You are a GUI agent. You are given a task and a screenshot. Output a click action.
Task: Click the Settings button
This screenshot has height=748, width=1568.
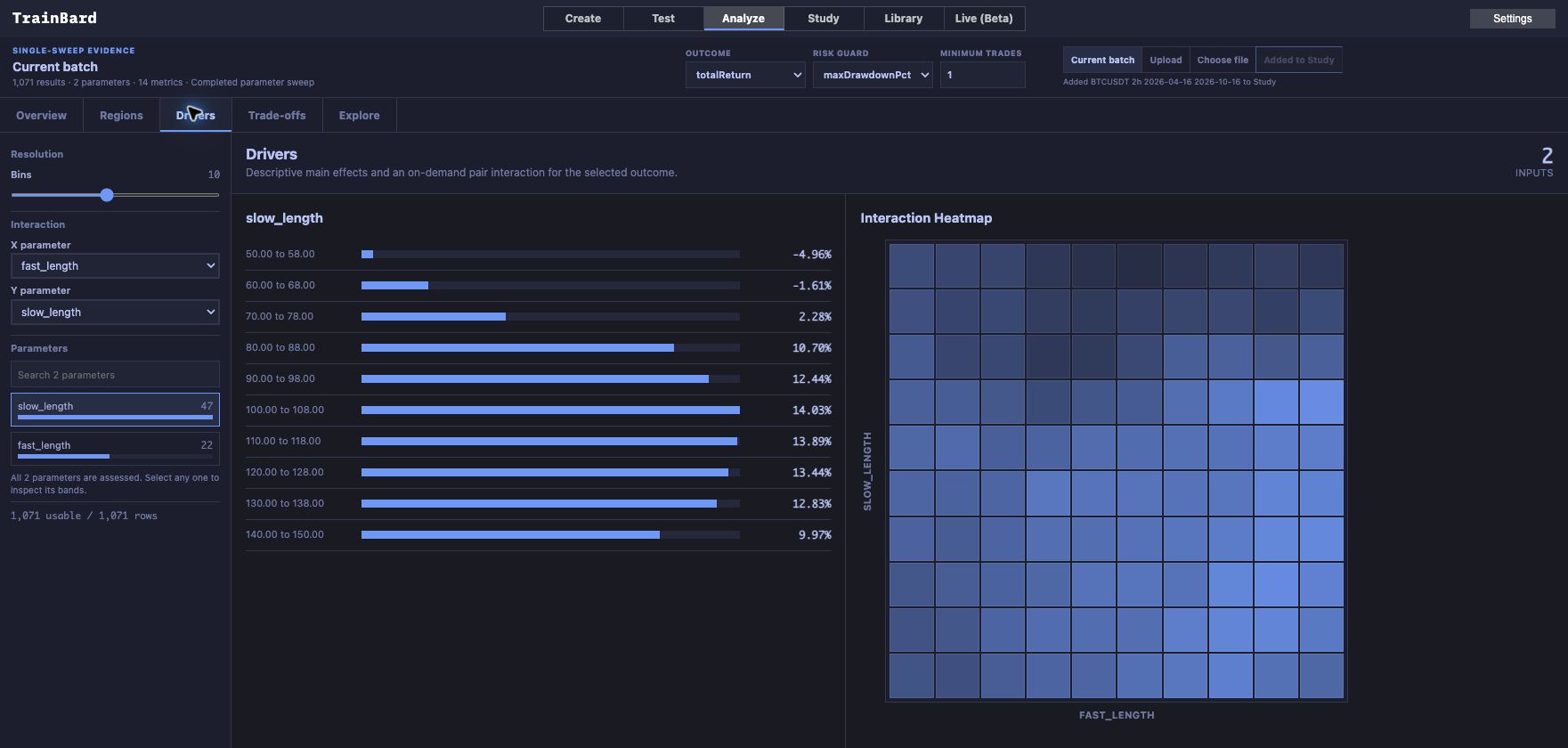tap(1512, 18)
